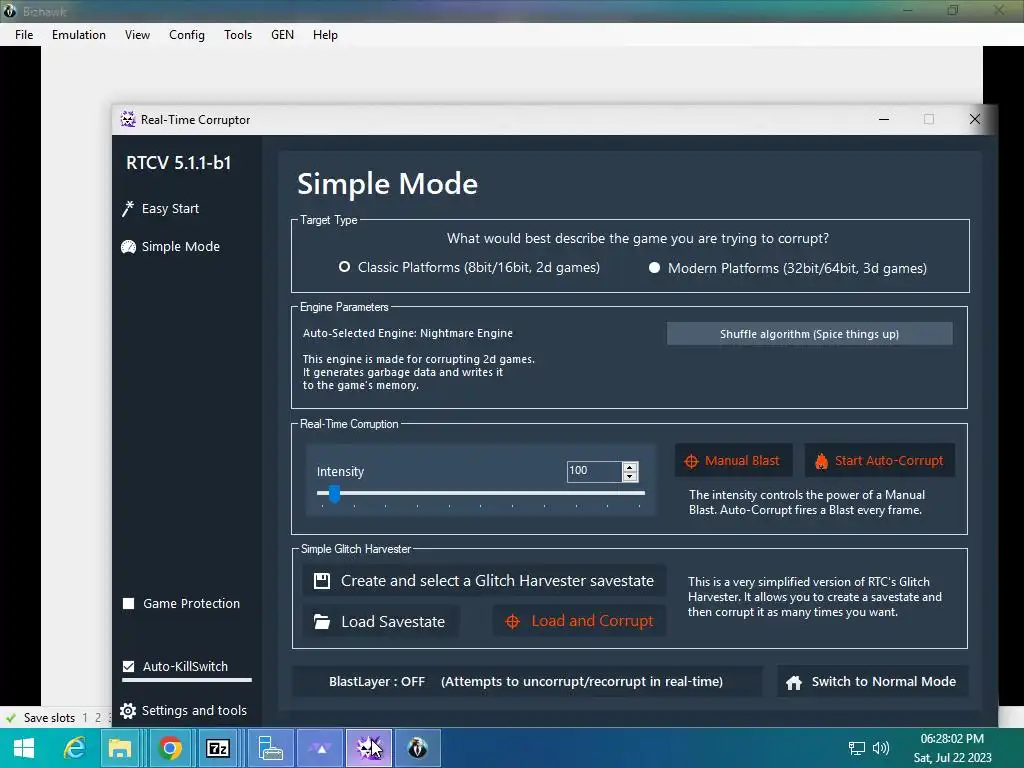Enable the Game Protection checkbox

tap(129, 603)
